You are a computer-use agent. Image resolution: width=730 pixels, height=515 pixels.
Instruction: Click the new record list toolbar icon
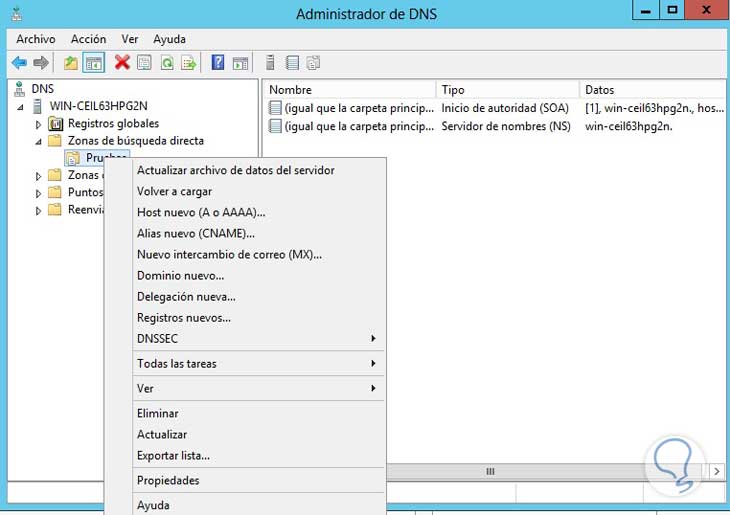292,63
